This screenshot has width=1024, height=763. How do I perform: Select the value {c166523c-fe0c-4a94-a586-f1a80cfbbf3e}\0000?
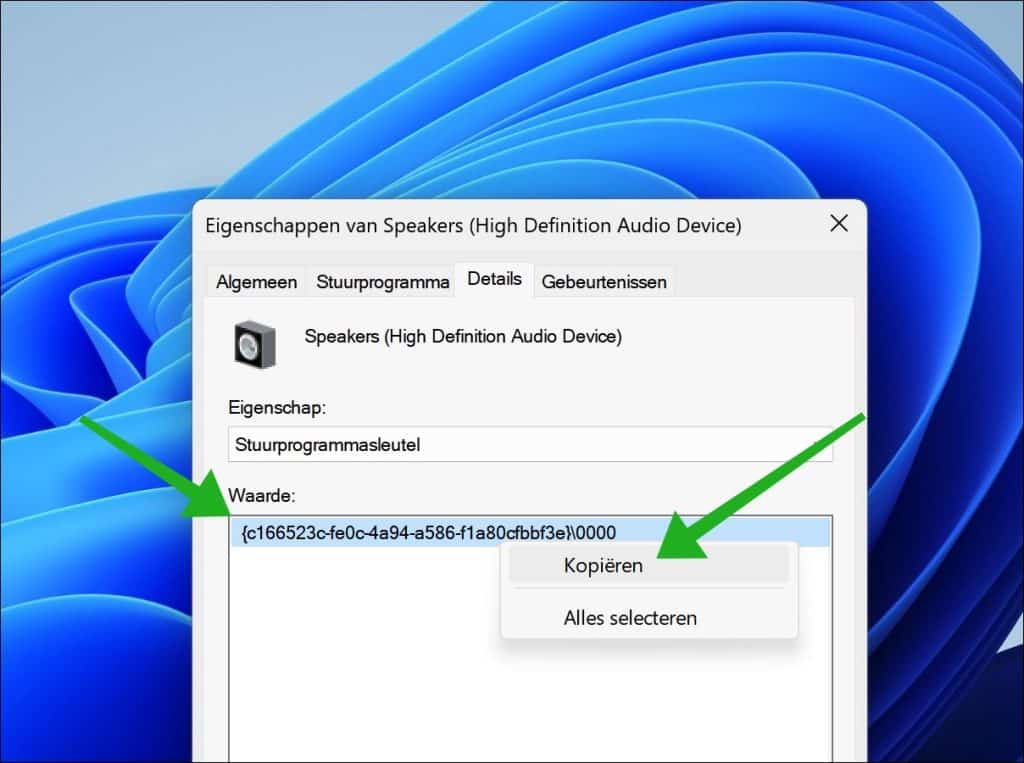(530, 532)
